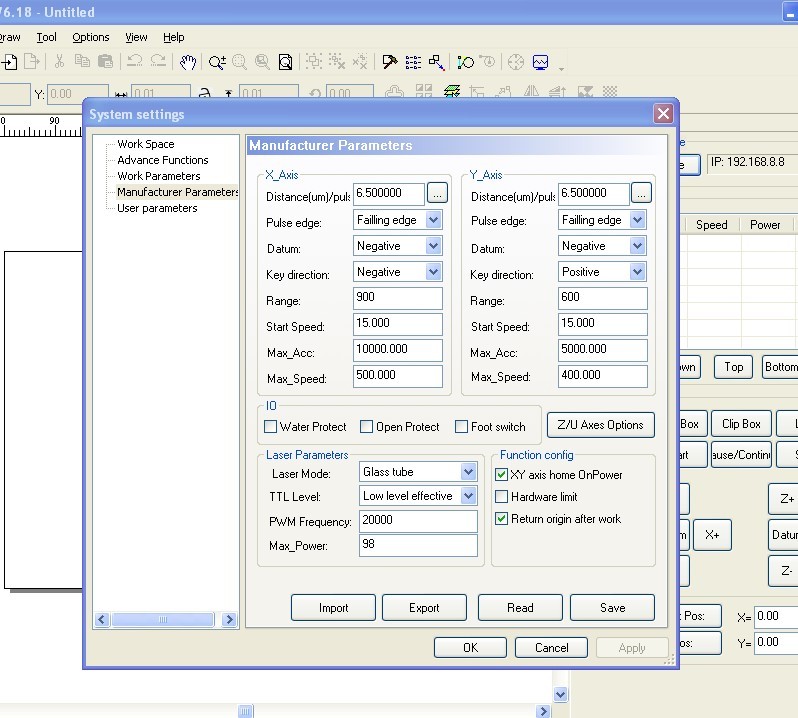Open the Options menu
798x718 pixels.
pyautogui.click(x=91, y=37)
